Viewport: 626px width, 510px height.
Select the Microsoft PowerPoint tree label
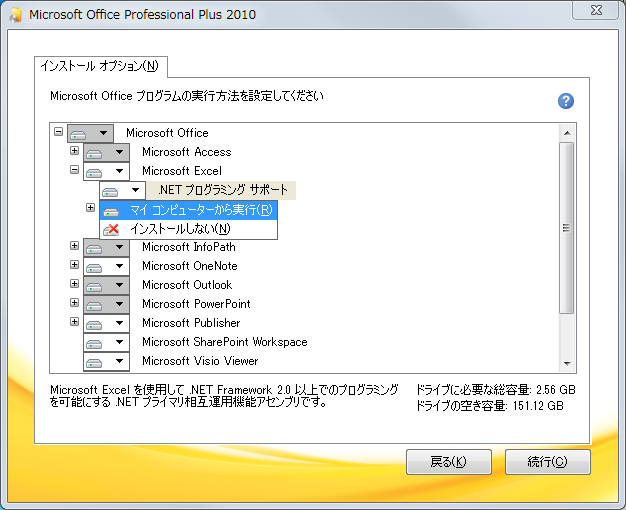196,304
